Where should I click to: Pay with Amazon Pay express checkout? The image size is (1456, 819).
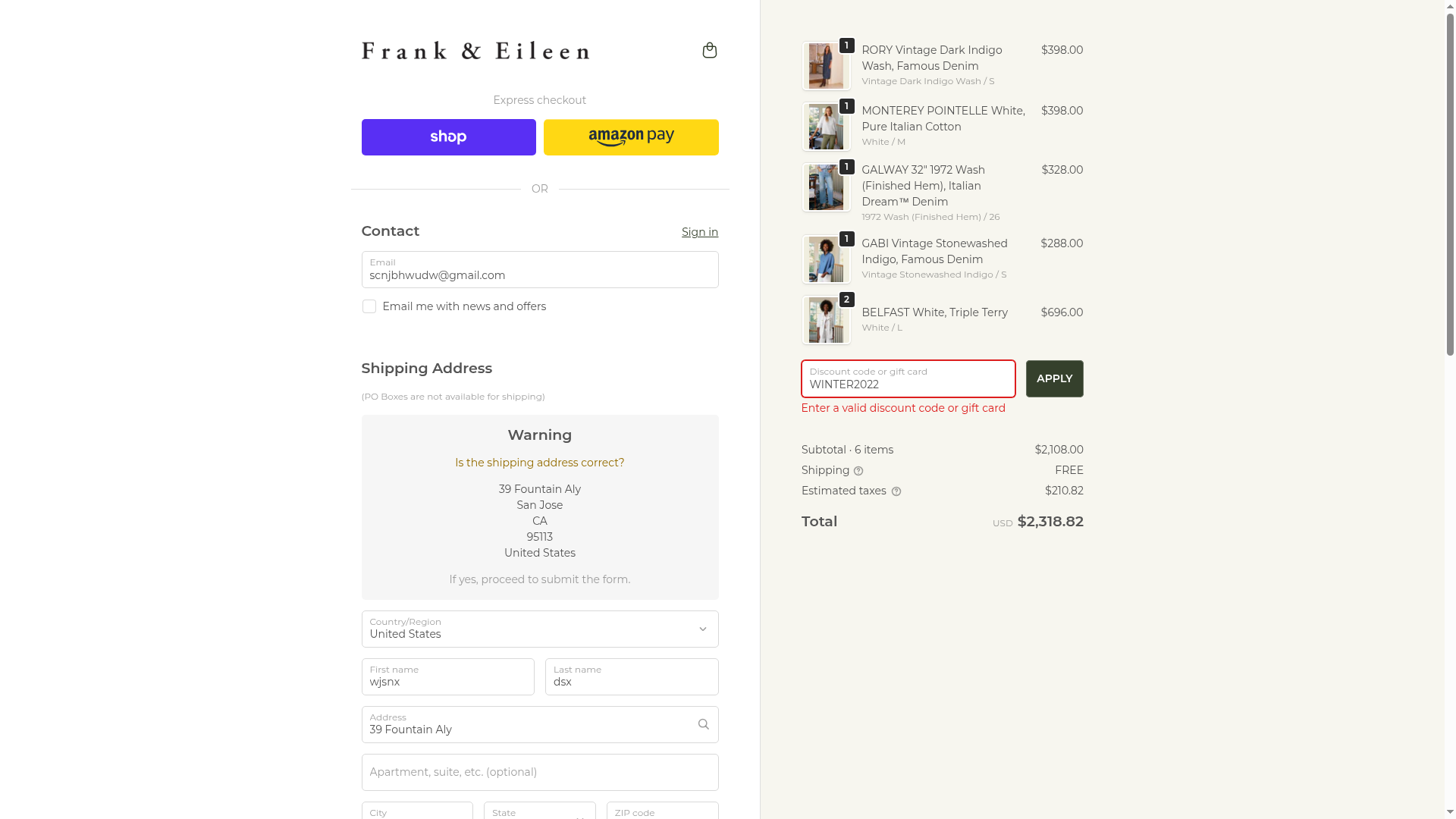pos(631,137)
